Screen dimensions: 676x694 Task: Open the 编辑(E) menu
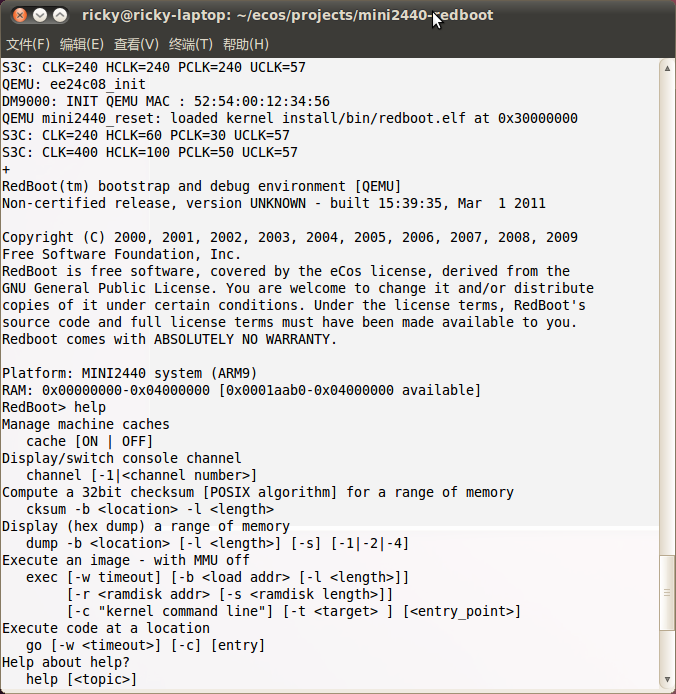(x=81, y=44)
